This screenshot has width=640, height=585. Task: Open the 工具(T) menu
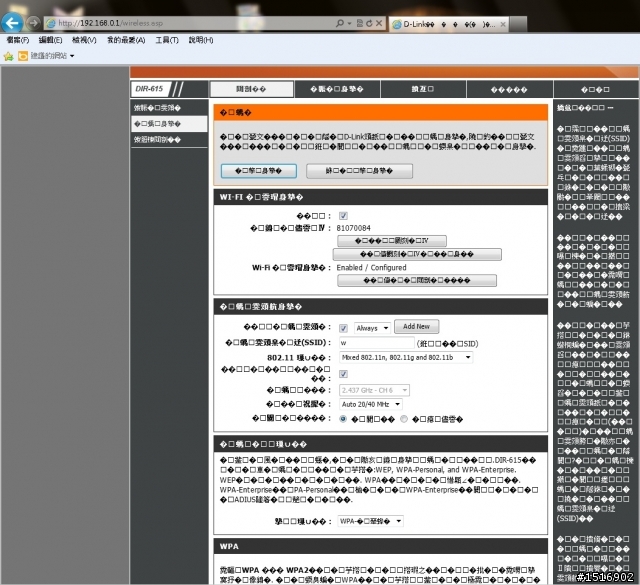point(167,40)
